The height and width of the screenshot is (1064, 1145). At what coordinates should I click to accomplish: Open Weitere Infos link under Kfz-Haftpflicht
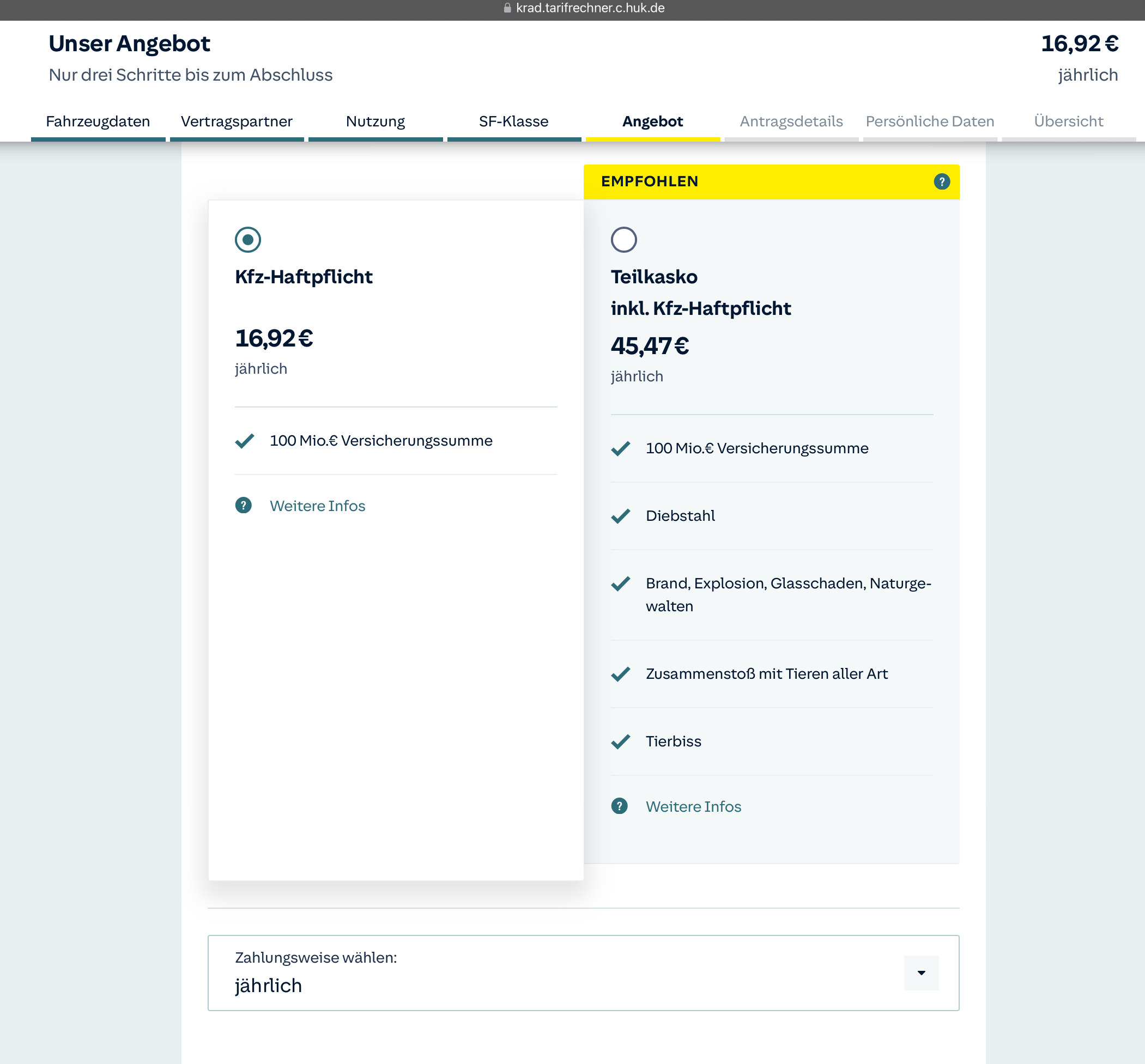pyautogui.click(x=317, y=506)
